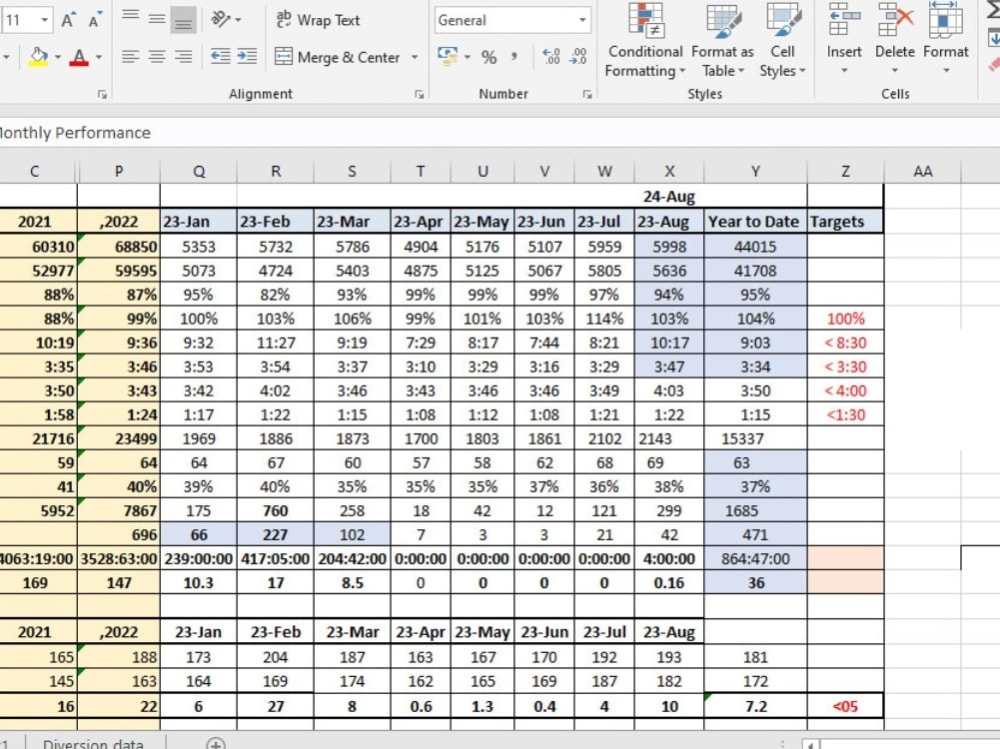Open text orientation options

[x=226, y=20]
